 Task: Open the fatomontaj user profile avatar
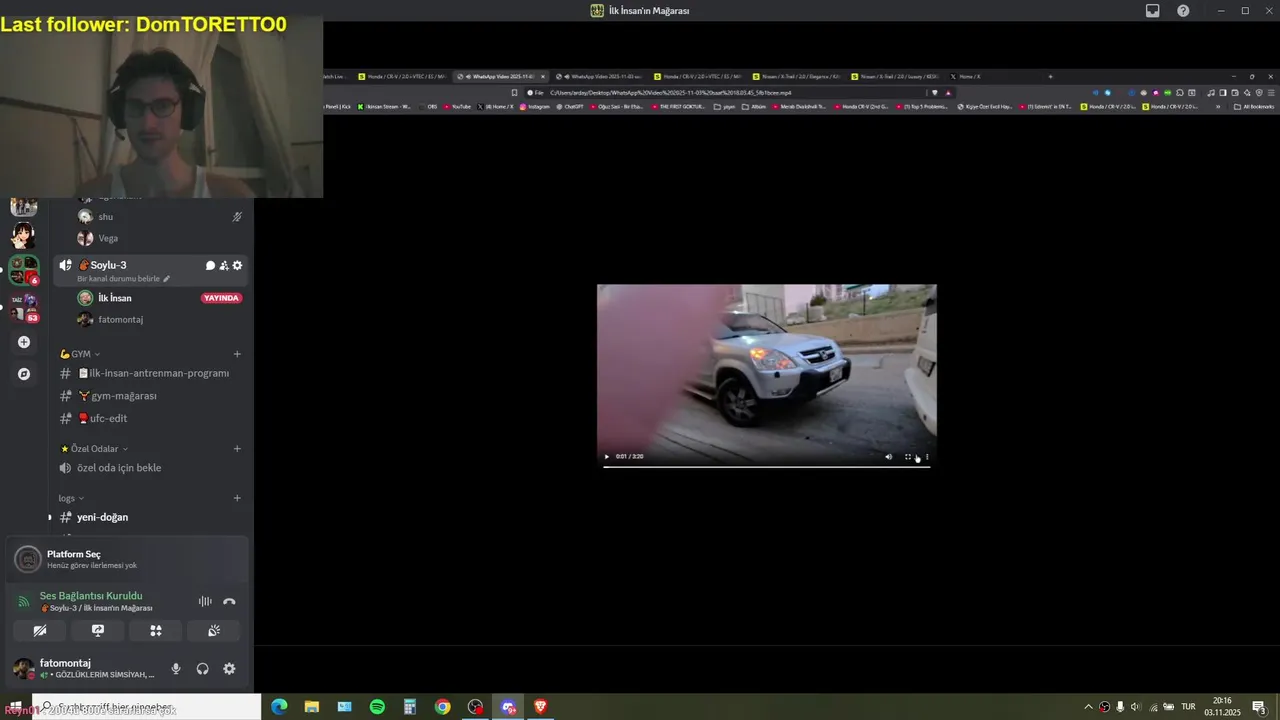[23, 669]
